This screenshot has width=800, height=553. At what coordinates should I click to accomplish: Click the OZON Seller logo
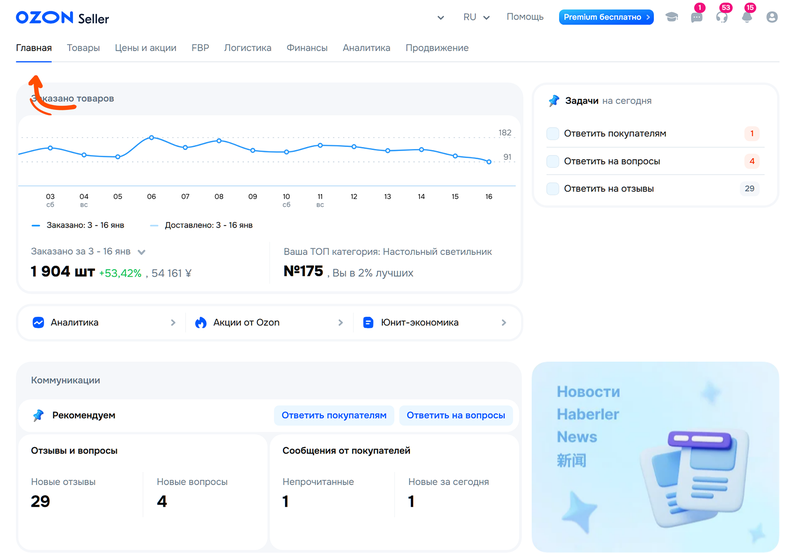pos(63,18)
